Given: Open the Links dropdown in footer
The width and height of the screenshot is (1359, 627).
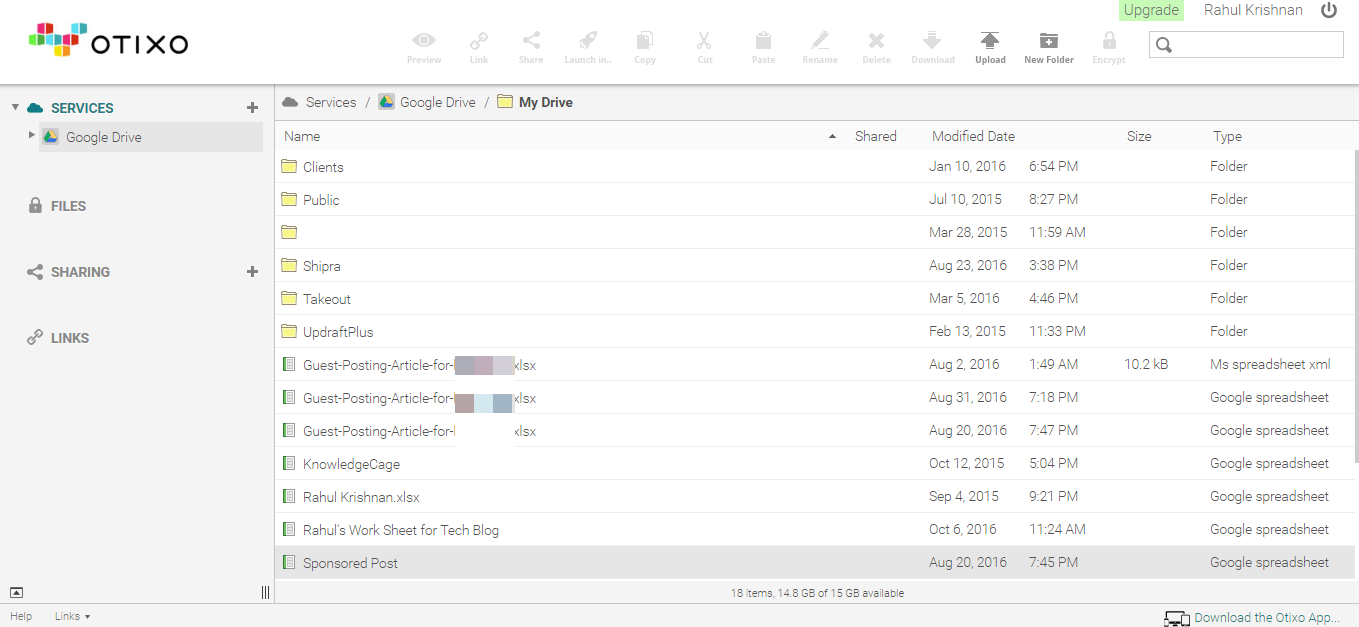Looking at the screenshot, I should pos(72,616).
